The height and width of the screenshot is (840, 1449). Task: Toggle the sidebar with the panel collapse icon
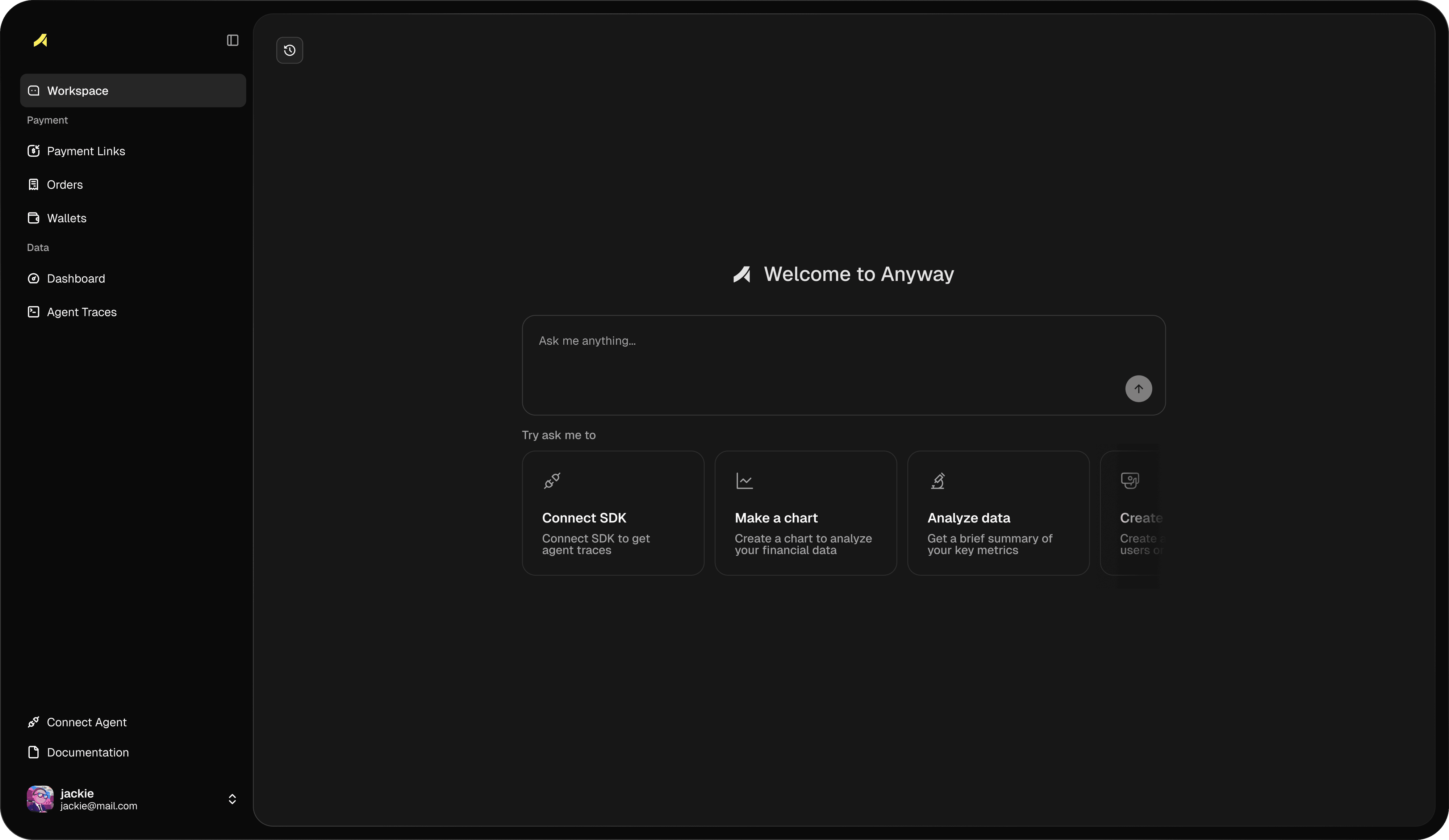(232, 40)
